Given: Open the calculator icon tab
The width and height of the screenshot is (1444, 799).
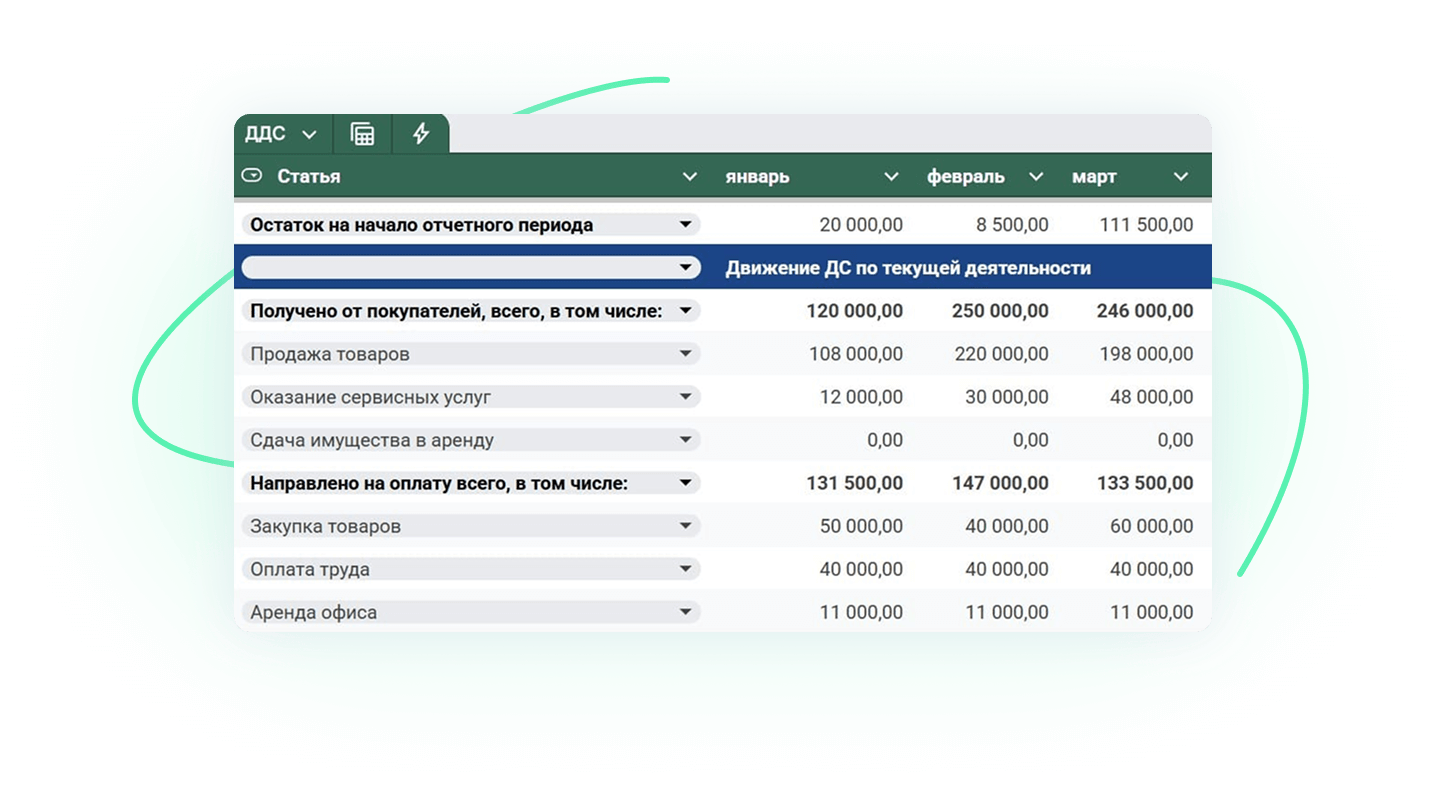Looking at the screenshot, I should pos(363,134).
